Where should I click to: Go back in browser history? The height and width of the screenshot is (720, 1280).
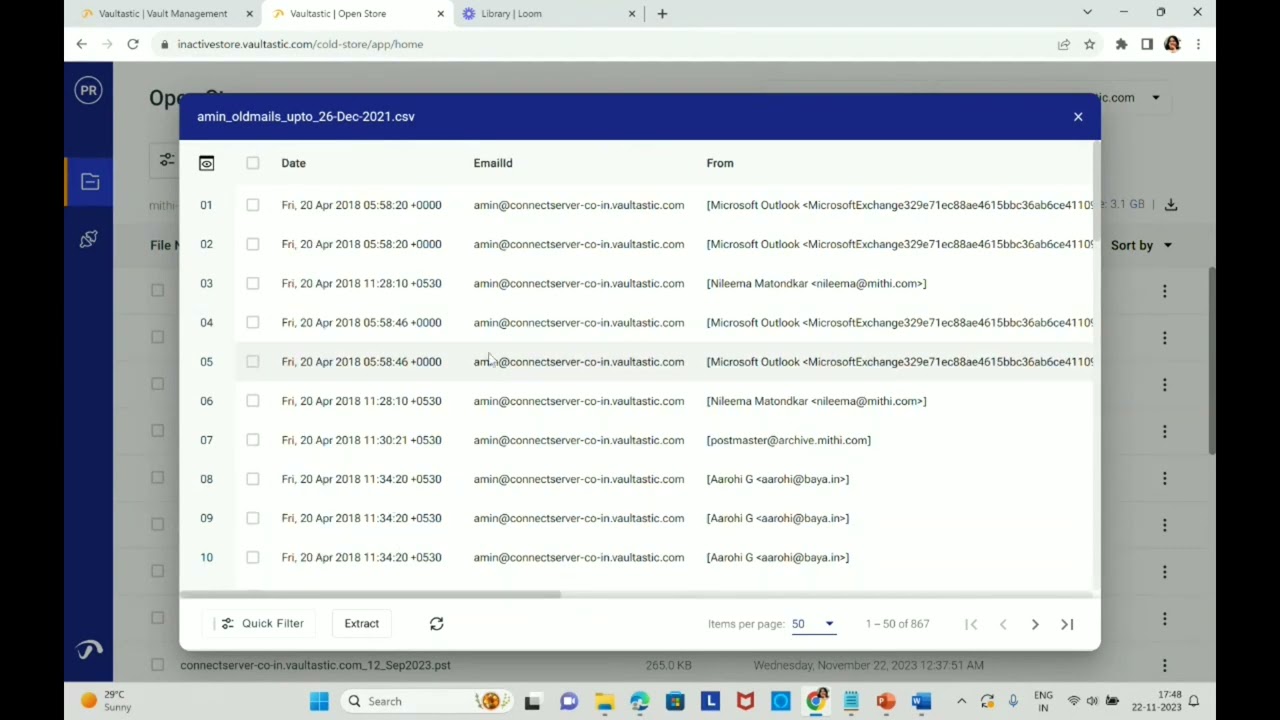[x=82, y=44]
